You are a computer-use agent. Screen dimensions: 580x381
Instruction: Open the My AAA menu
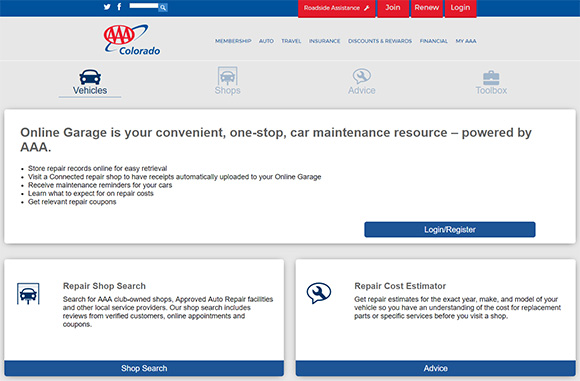tap(466, 41)
